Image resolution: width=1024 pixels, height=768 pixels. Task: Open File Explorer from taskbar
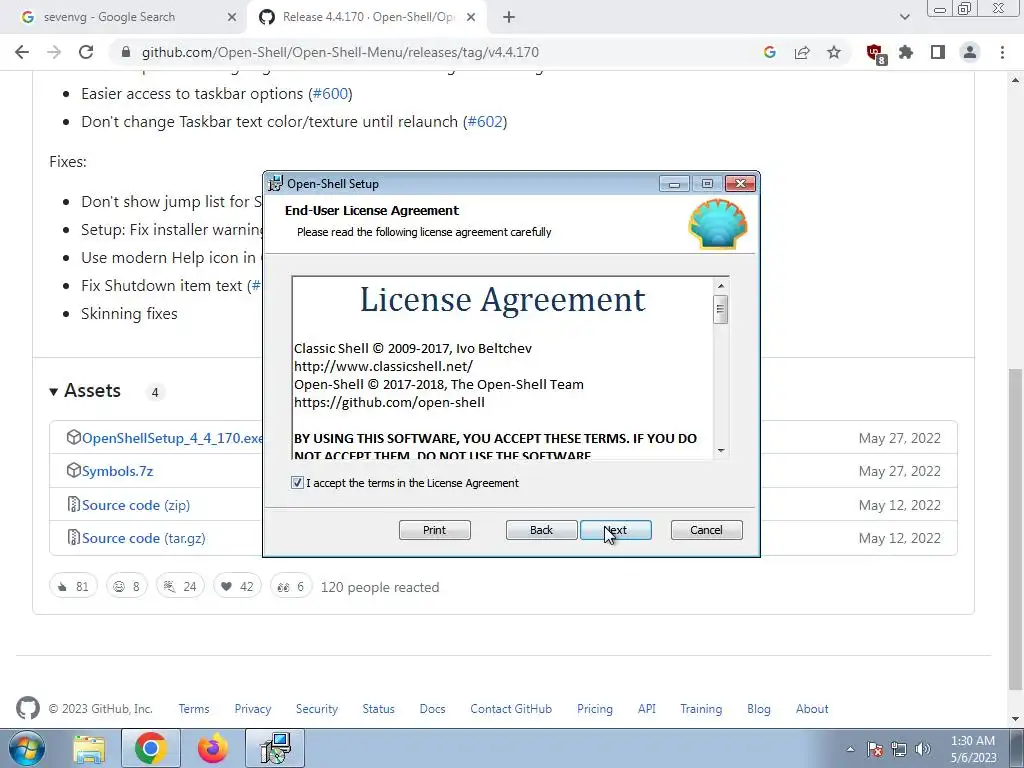[x=89, y=749]
